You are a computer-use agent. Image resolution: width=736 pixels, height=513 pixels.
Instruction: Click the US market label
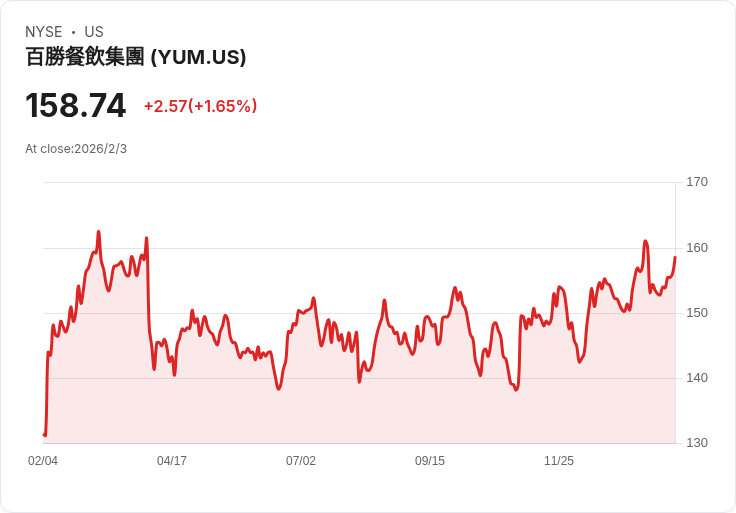click(94, 32)
